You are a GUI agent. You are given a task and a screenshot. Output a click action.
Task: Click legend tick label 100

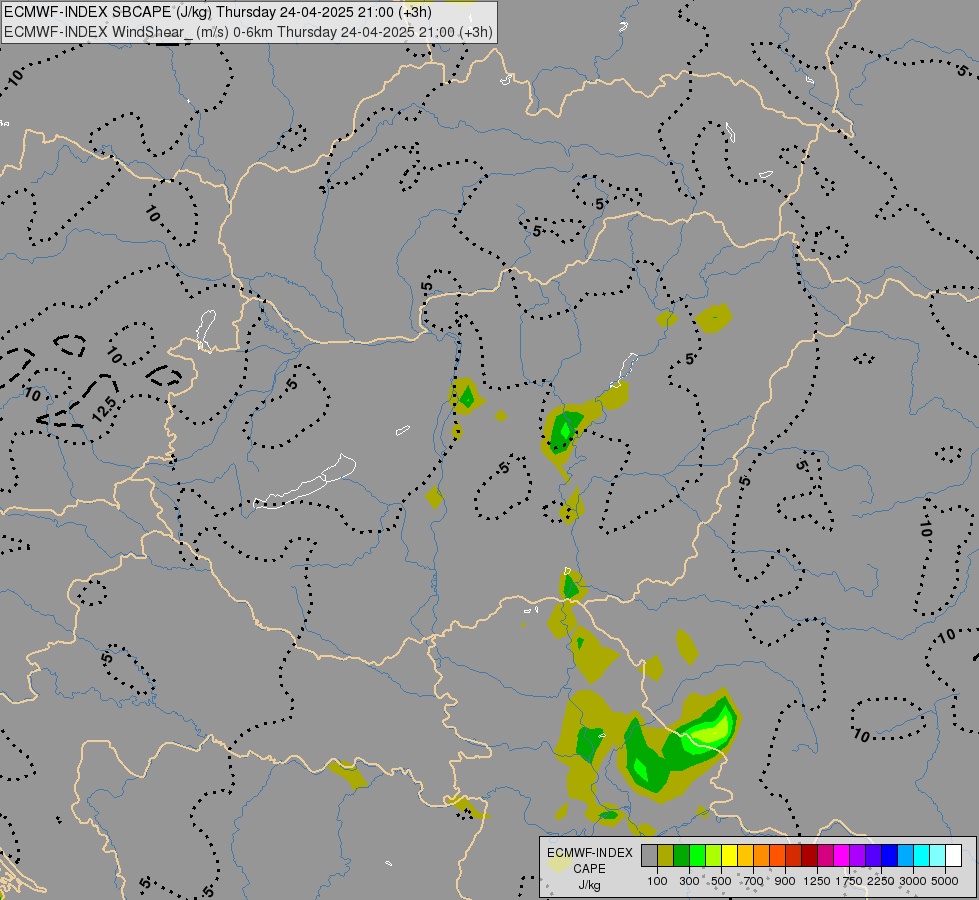click(657, 881)
